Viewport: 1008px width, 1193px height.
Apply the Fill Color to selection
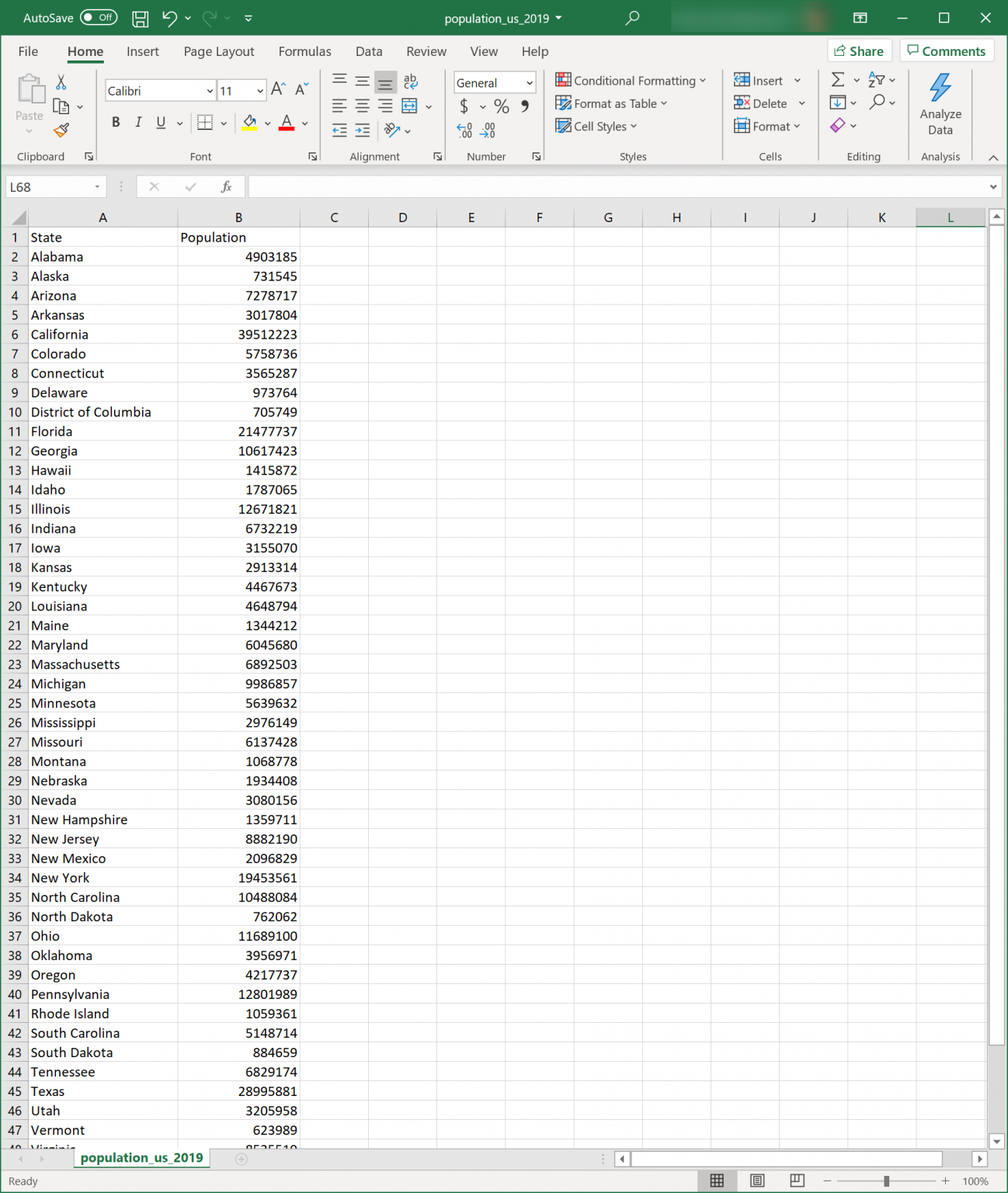(x=248, y=122)
